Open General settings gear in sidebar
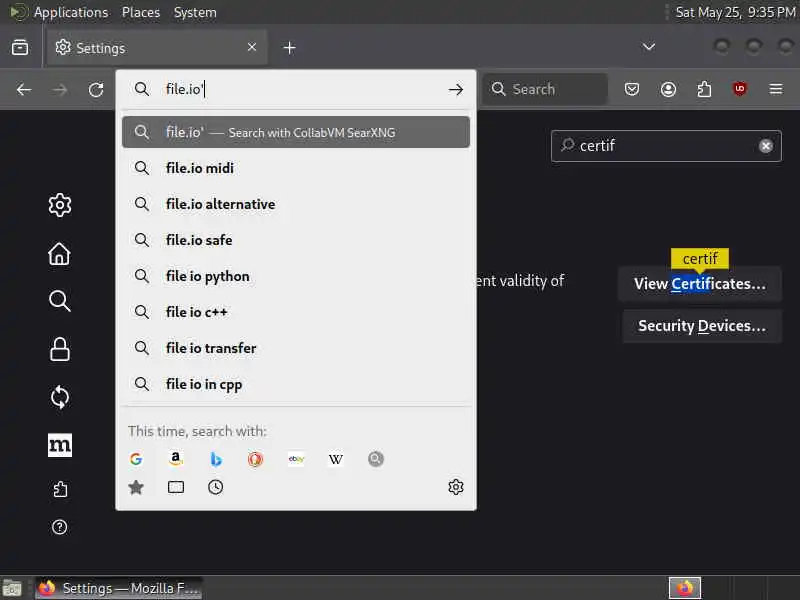This screenshot has height=600, width=800. [x=60, y=205]
